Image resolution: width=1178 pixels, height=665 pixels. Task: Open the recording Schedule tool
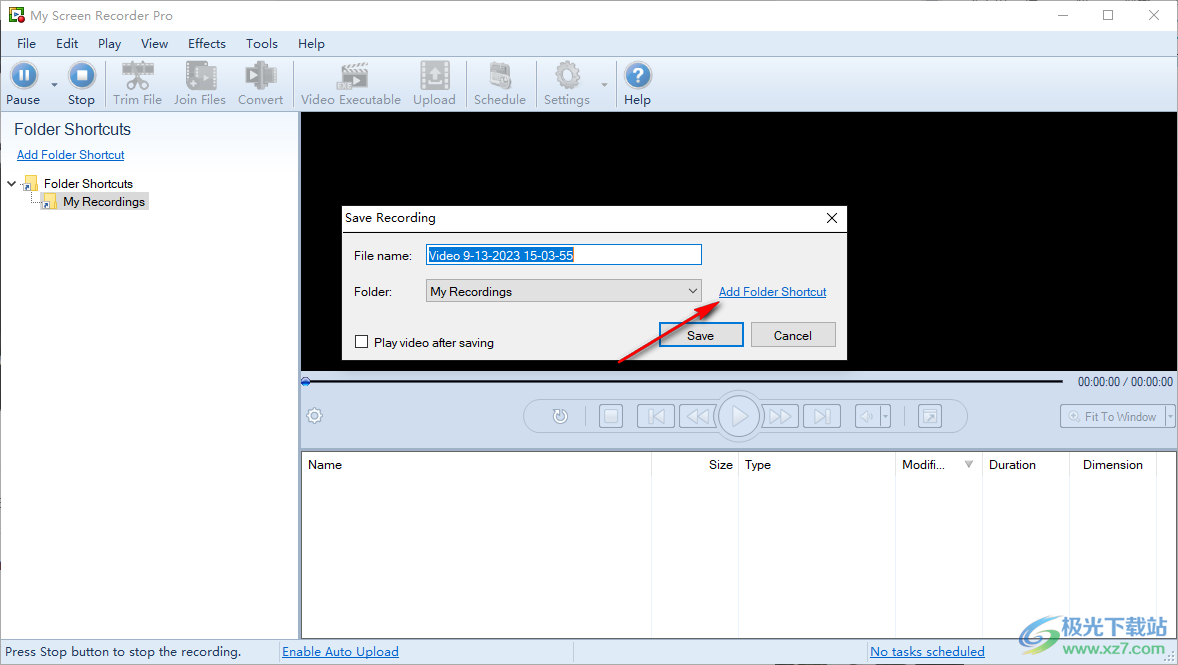[x=500, y=83]
